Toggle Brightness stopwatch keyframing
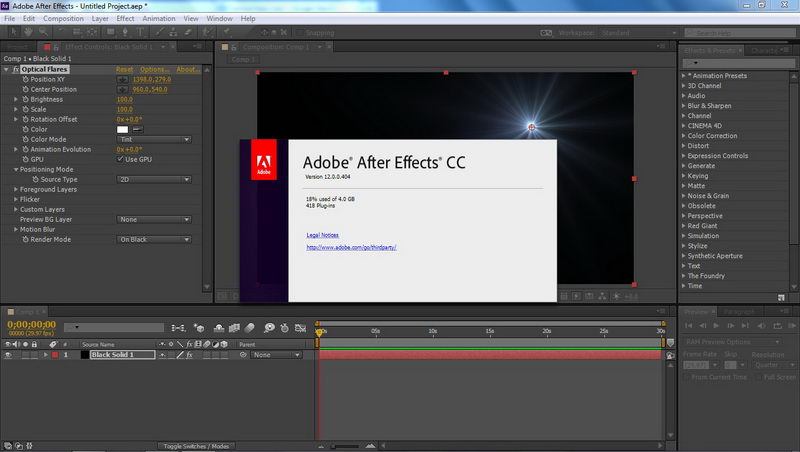The width and height of the screenshot is (800, 452). [x=26, y=99]
